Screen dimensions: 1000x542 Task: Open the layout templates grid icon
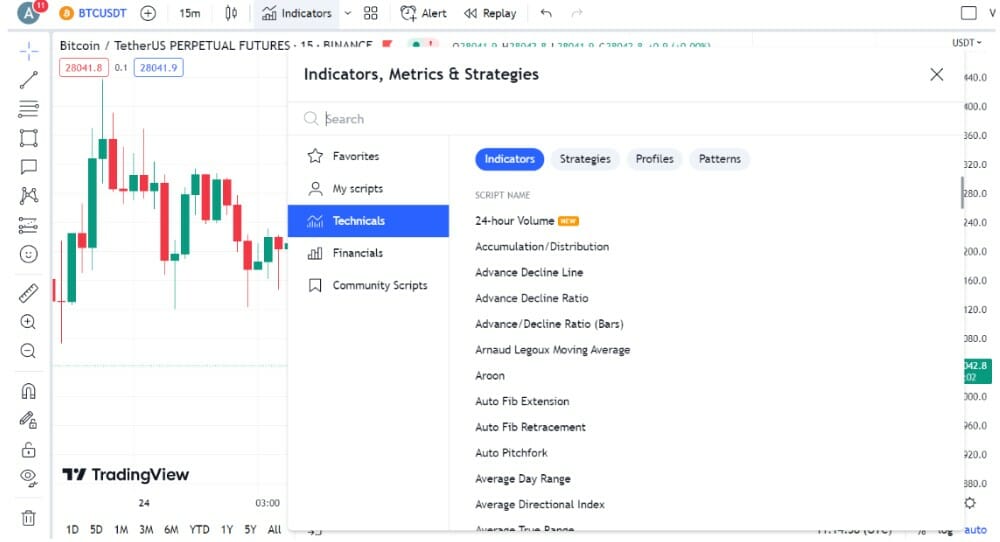pyautogui.click(x=371, y=13)
